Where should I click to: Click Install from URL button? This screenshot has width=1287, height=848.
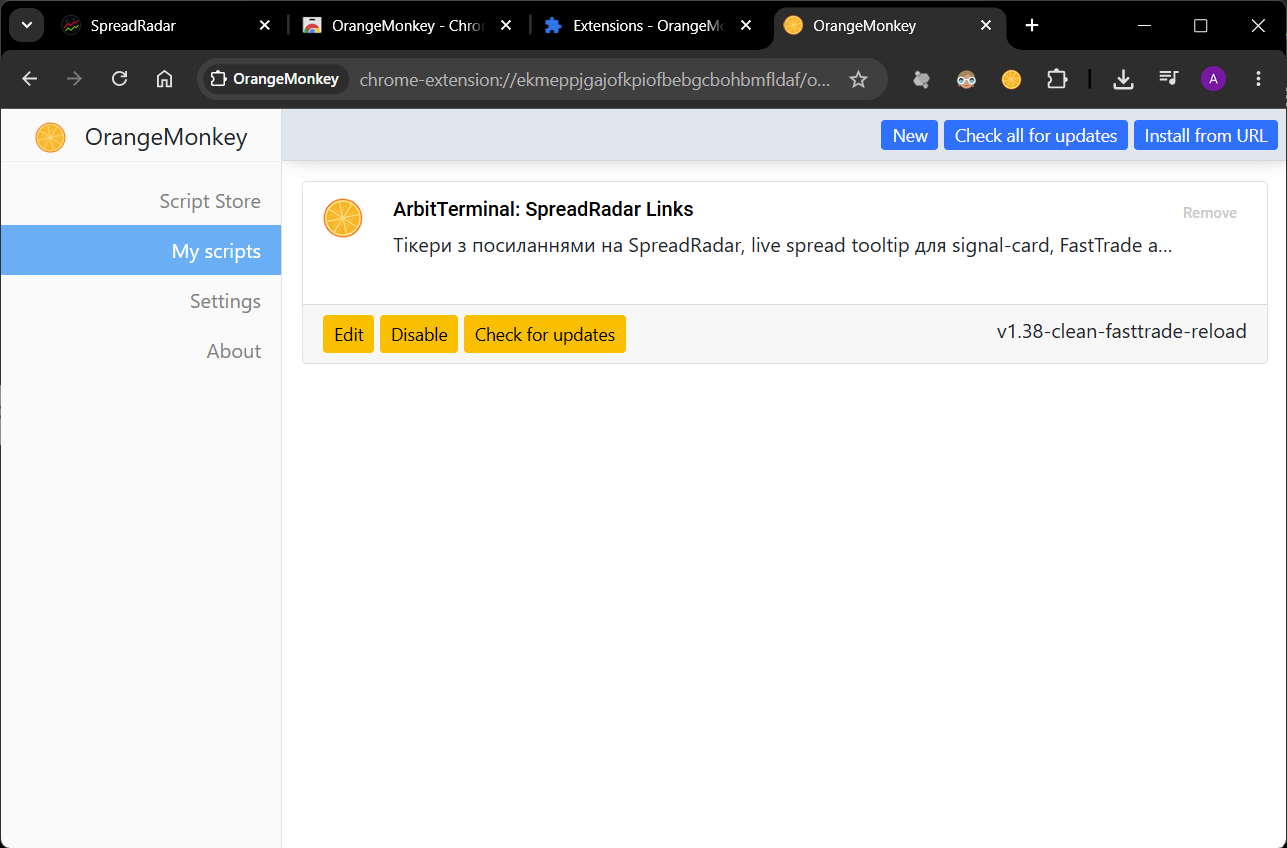pos(1206,136)
